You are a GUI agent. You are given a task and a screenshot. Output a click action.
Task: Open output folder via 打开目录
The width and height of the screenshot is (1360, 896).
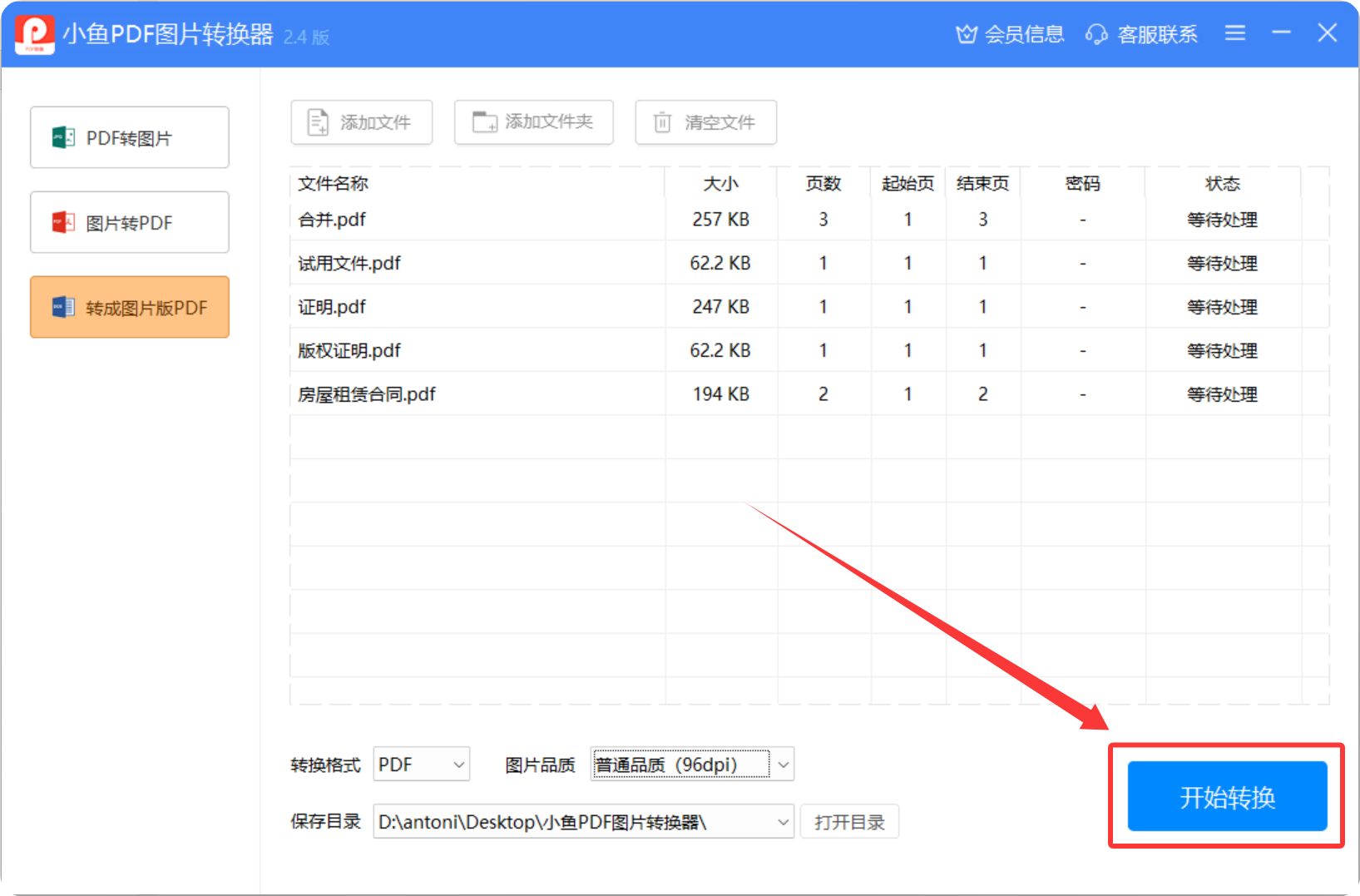point(849,821)
